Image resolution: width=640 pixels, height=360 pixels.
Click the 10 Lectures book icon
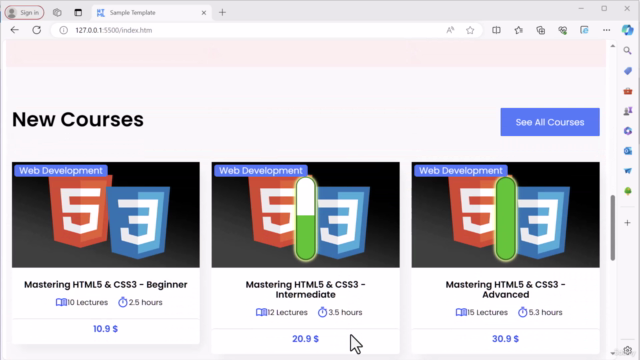pos(61,302)
